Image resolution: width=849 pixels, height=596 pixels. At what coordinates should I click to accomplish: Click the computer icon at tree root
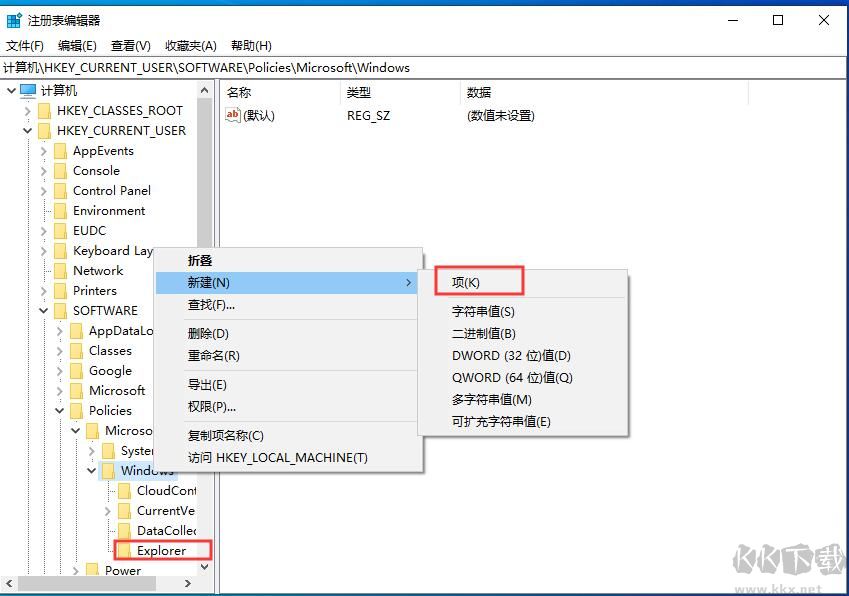[x=30, y=90]
